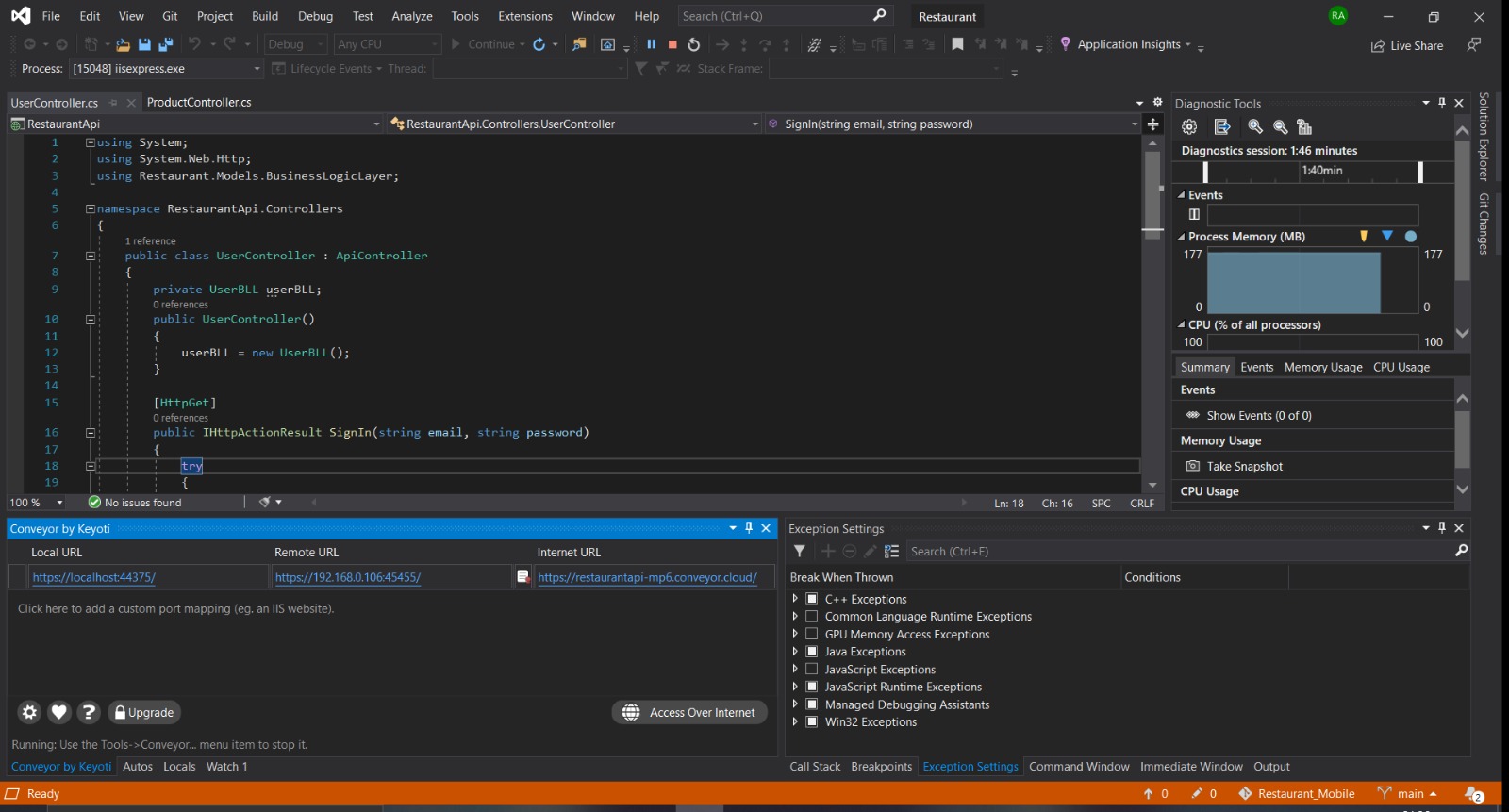Restart the debugging session

[694, 44]
